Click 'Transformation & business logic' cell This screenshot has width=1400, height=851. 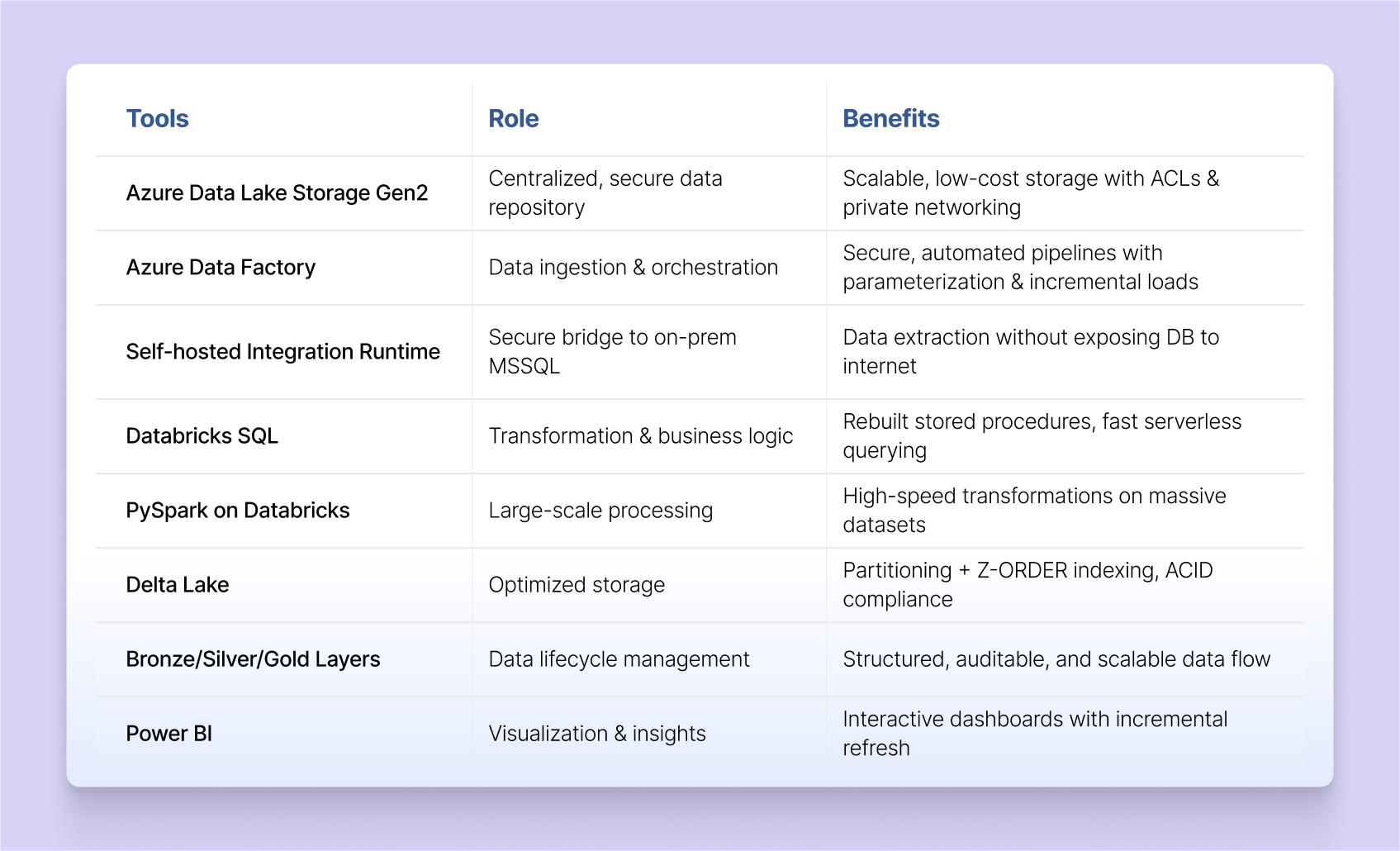(641, 436)
